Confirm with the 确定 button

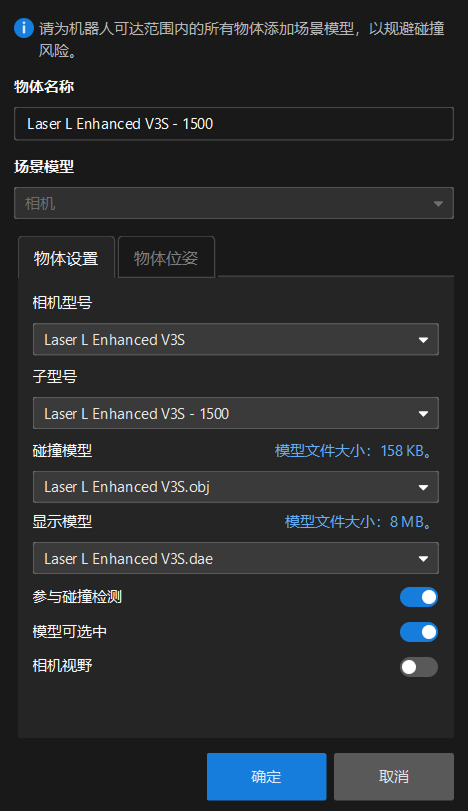(267, 776)
